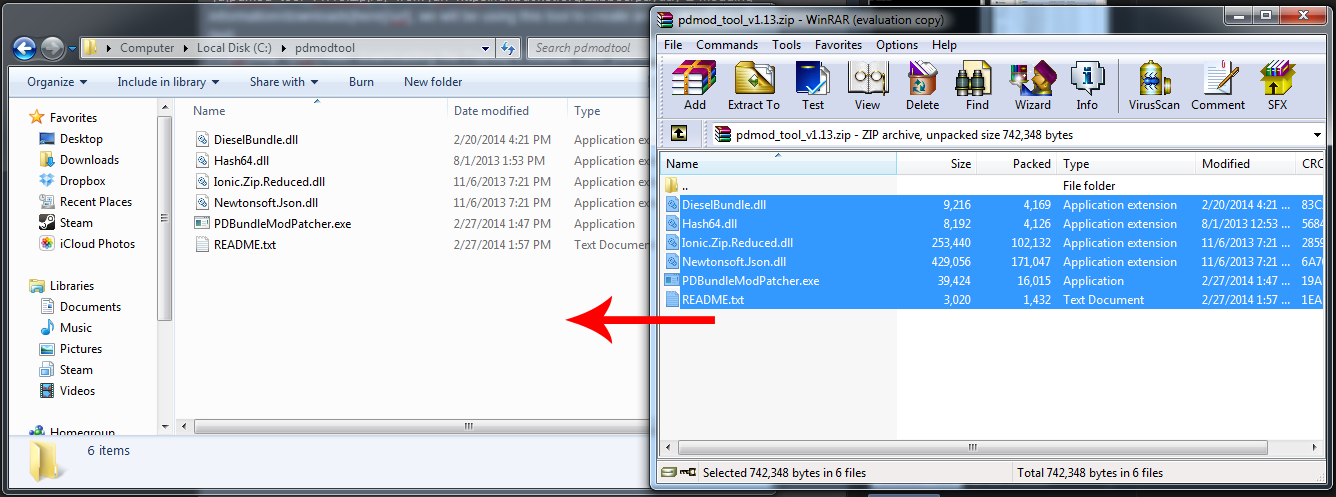Click the Add toolbar icon in WinRAR

click(694, 86)
